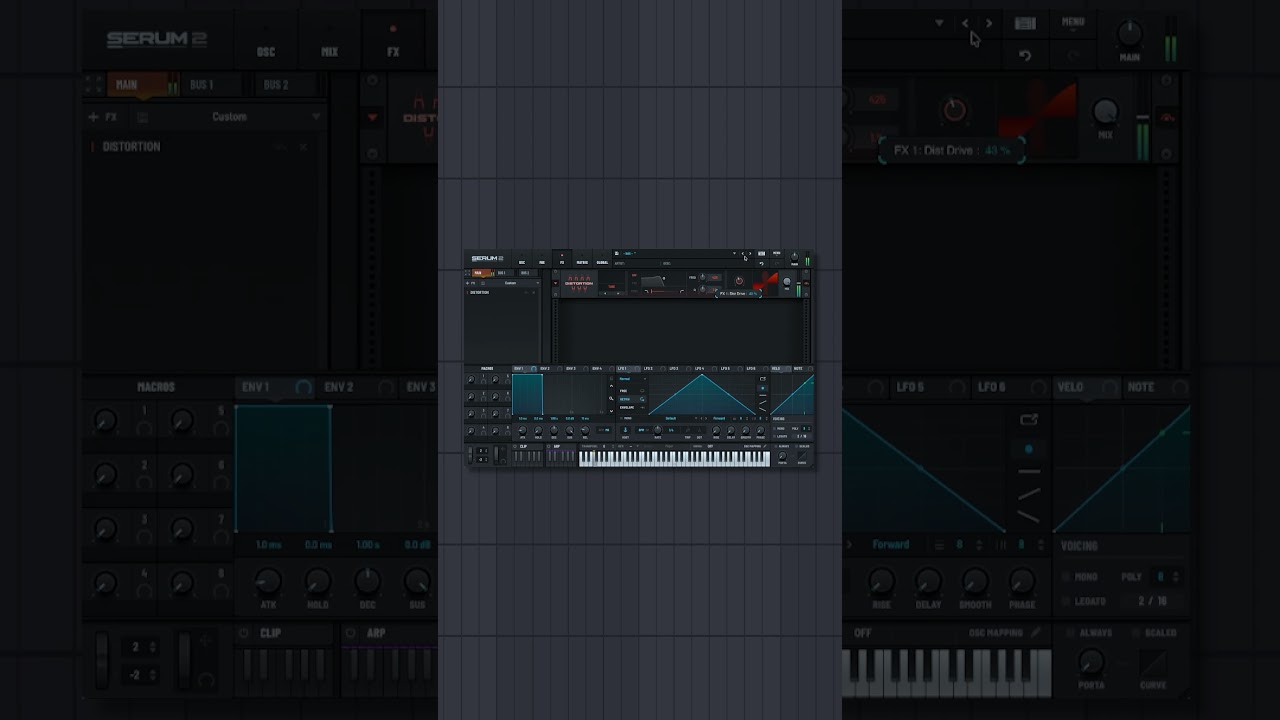Open the preset name dropdown arrow, center window
The height and width of the screenshot is (720, 1280).
pos(734,253)
